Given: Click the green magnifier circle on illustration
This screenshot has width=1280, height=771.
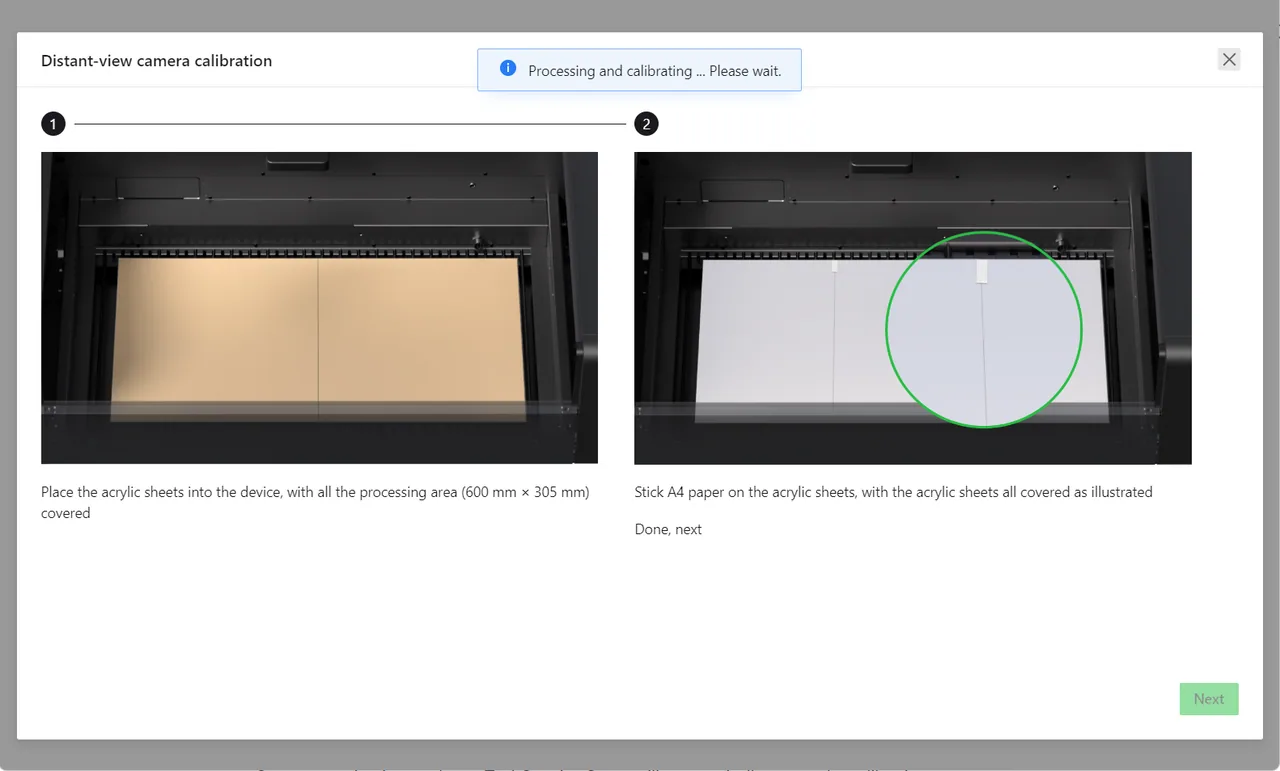Looking at the screenshot, I should [984, 330].
